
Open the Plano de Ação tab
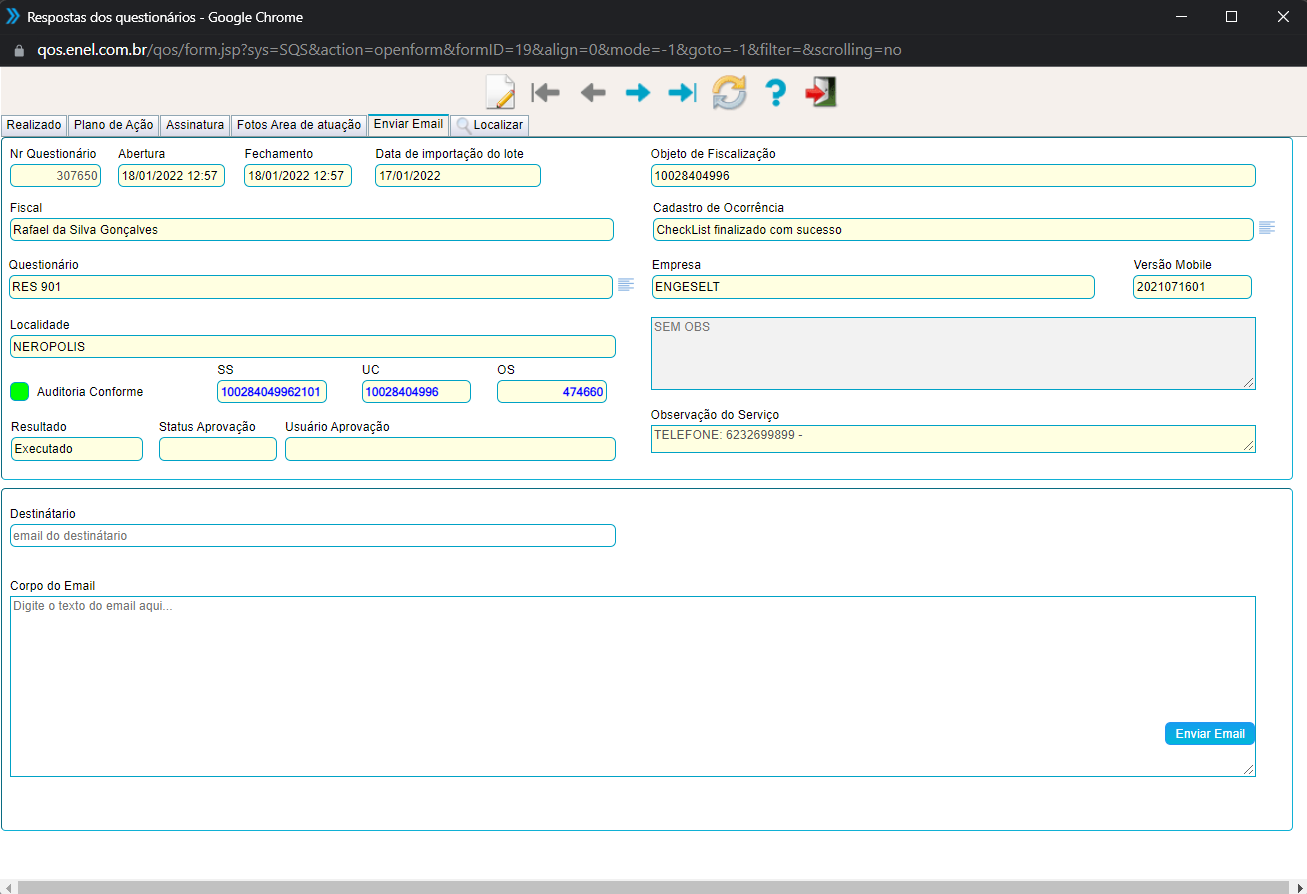[x=113, y=125]
